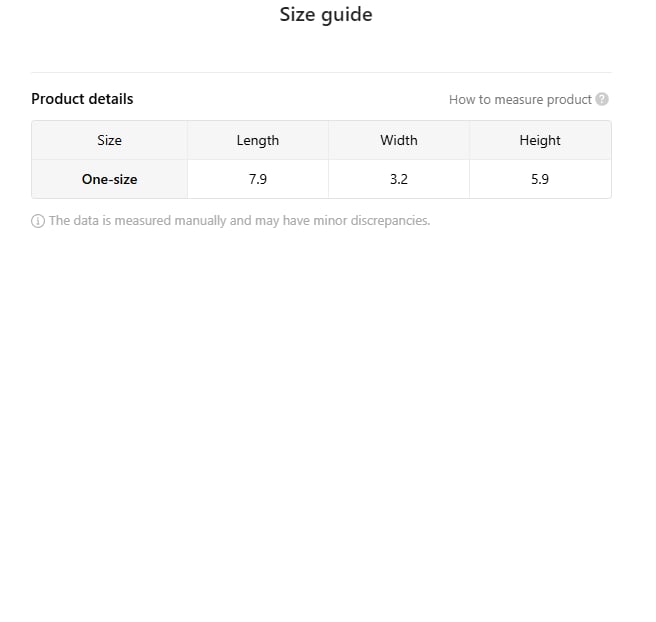Open the How to measure product link
656x622 pixels.
point(520,100)
